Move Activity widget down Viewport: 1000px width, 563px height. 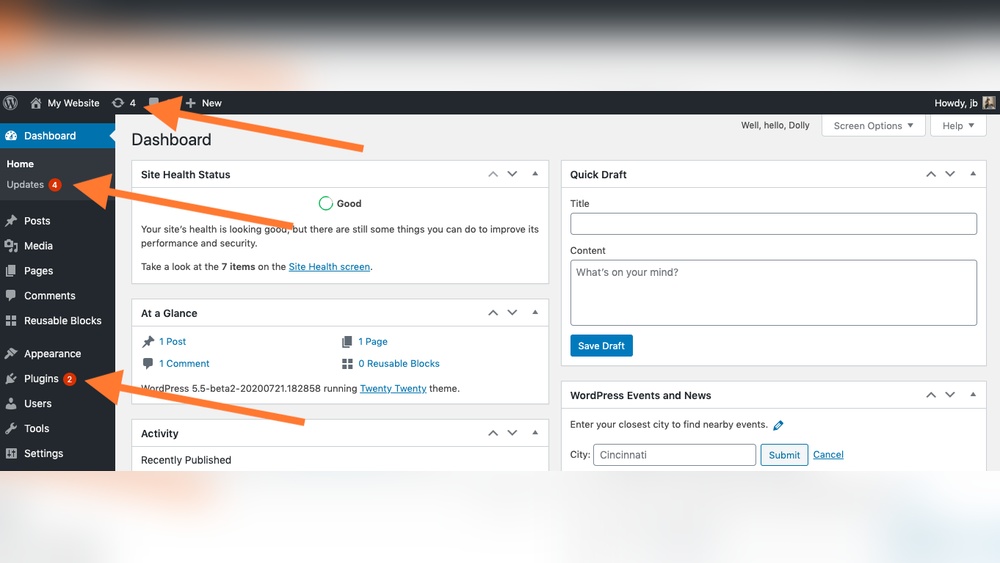pos(512,433)
